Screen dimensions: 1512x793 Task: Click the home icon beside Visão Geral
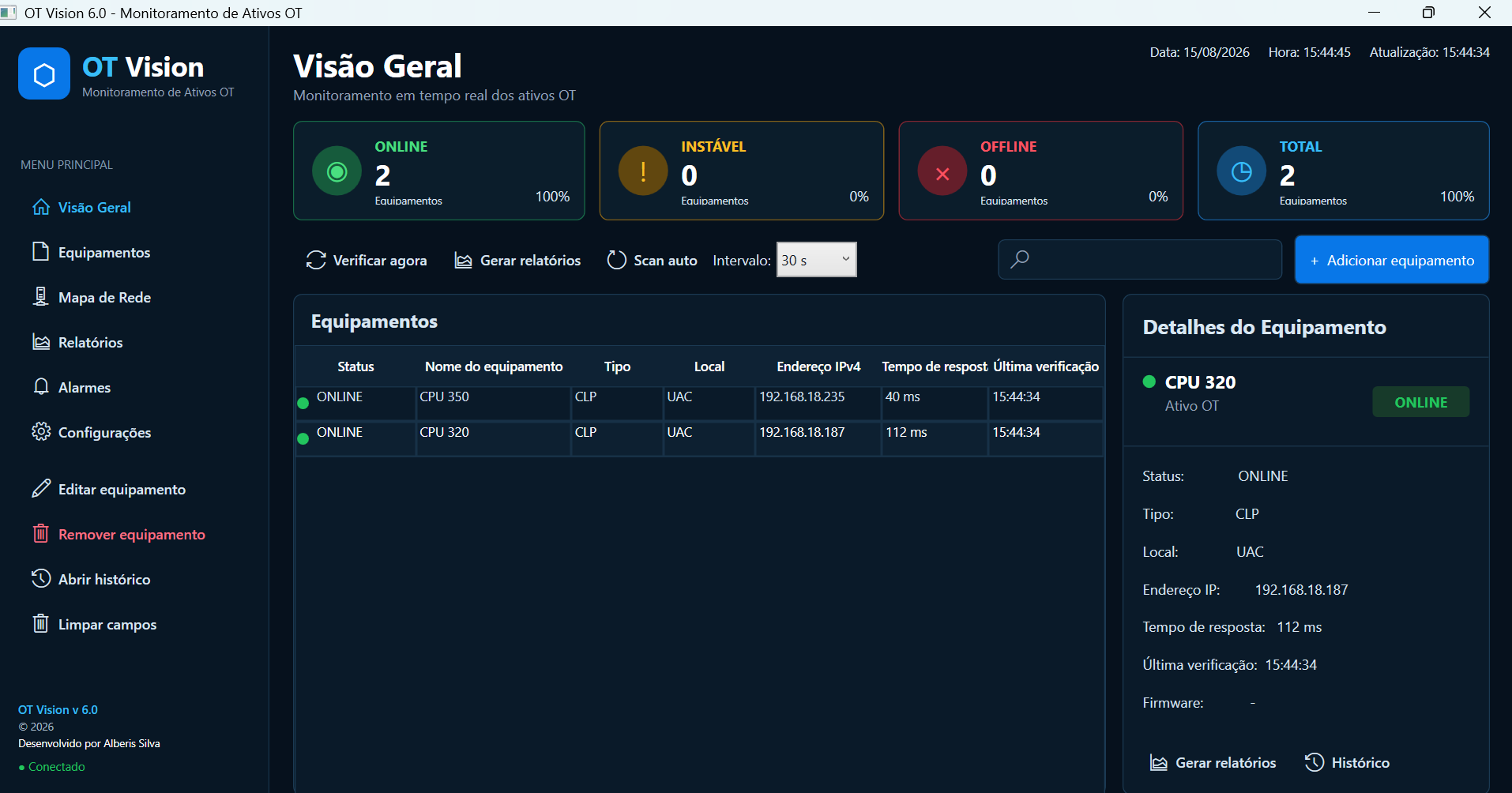point(41,207)
